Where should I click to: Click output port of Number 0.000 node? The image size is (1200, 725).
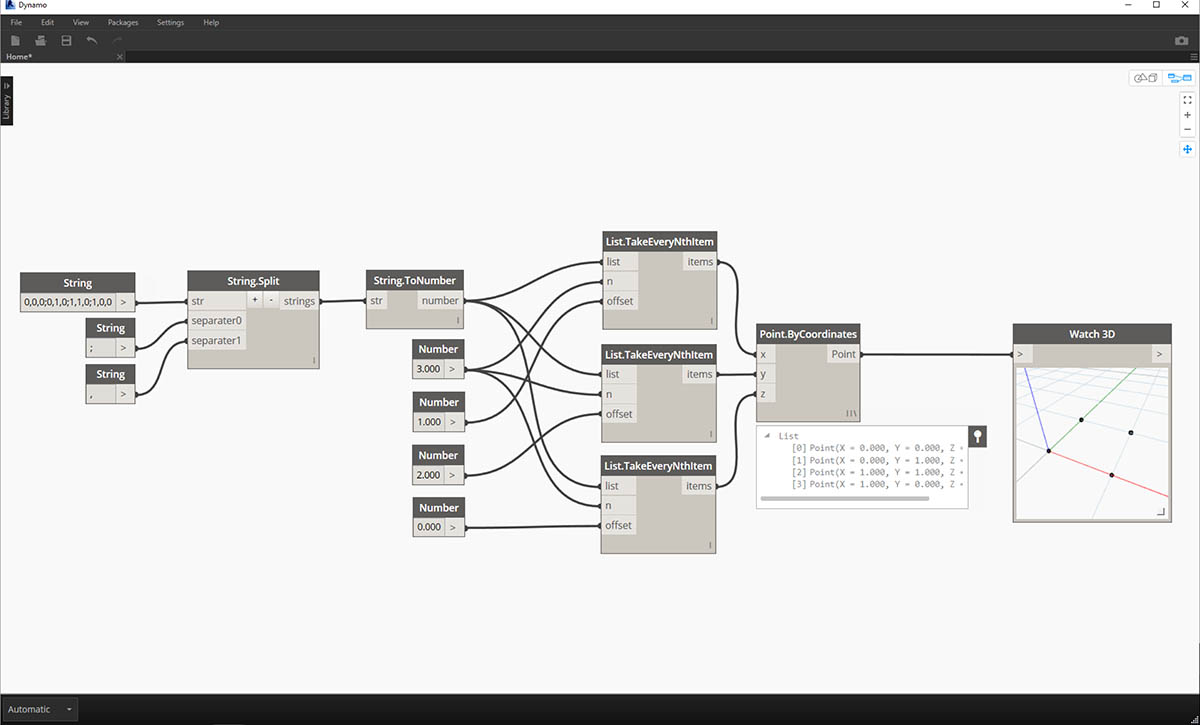[454, 527]
